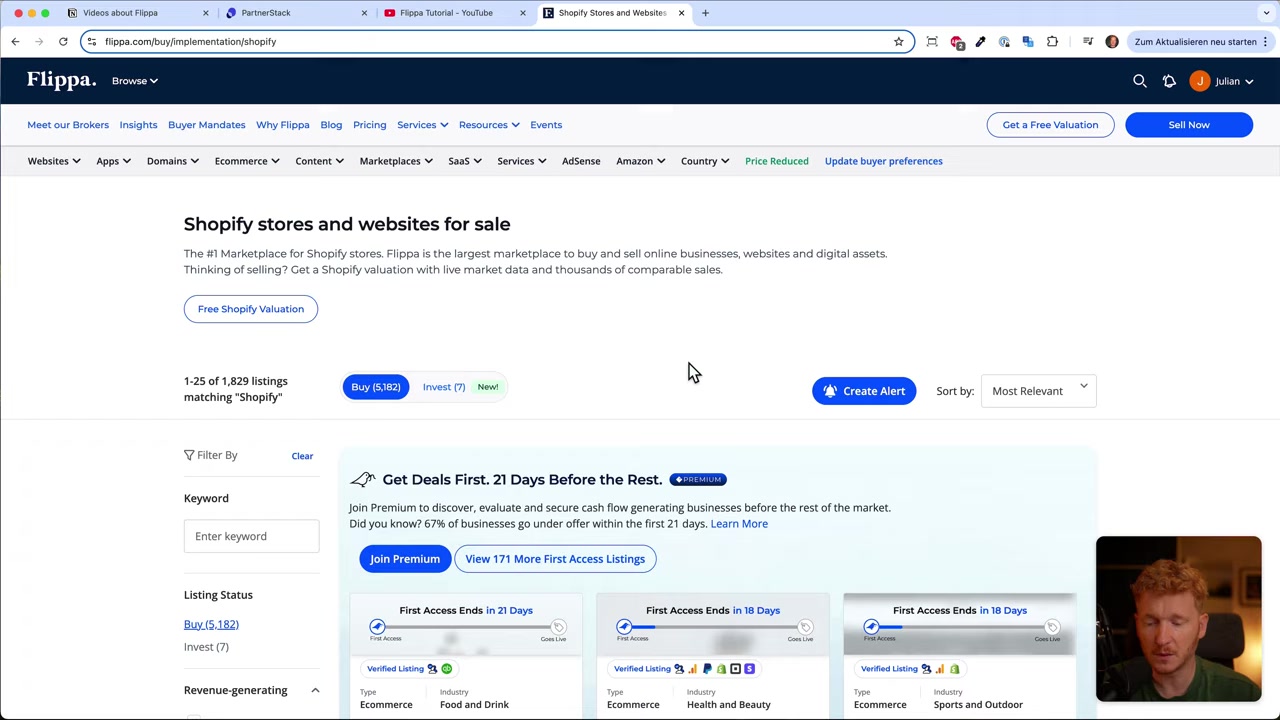Click the Create Alert button
The height and width of the screenshot is (720, 1280).
864,391
